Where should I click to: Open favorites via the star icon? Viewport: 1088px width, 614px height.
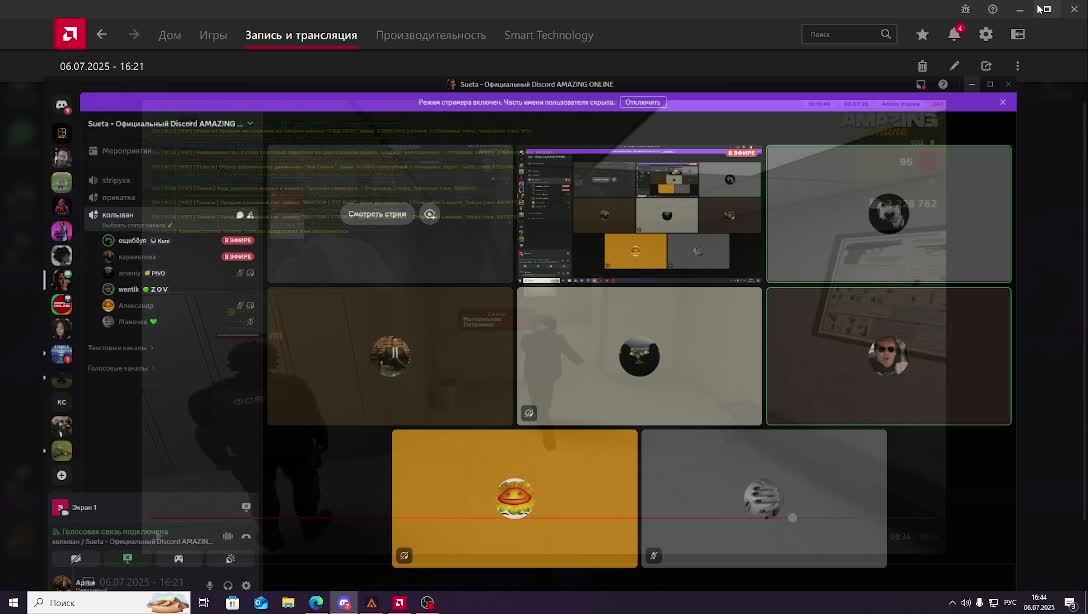click(x=922, y=34)
